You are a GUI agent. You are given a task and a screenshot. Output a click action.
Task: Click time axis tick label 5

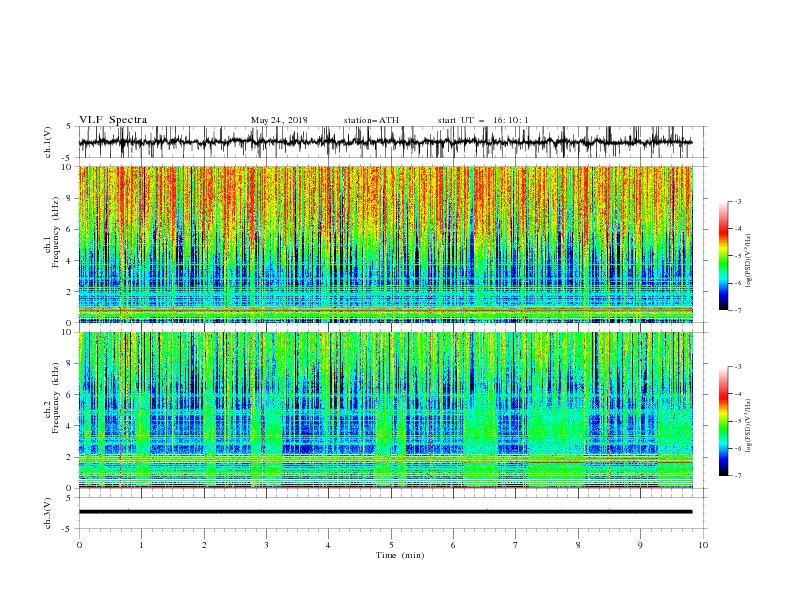[391, 545]
